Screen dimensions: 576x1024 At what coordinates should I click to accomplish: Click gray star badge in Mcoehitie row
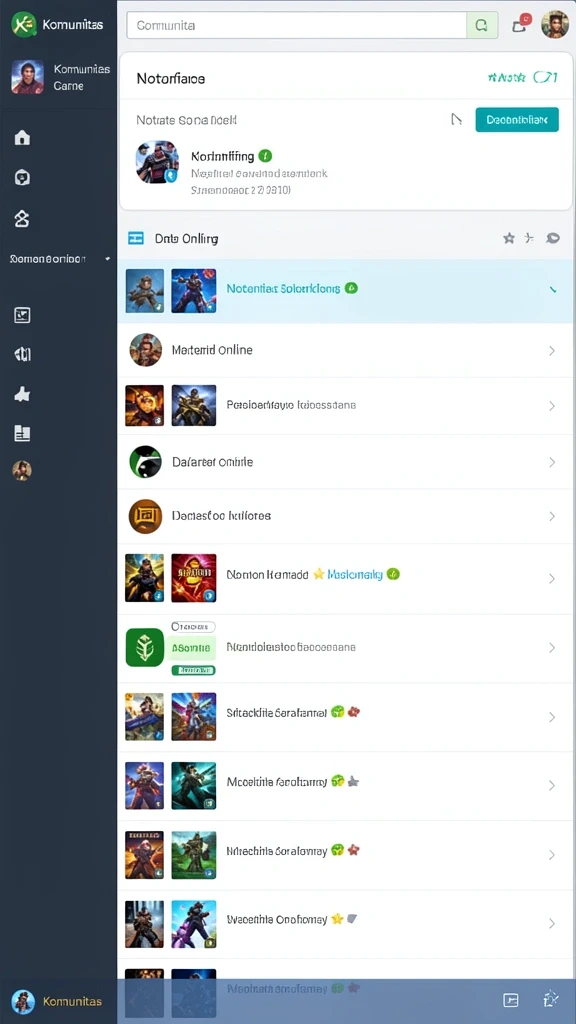353,781
